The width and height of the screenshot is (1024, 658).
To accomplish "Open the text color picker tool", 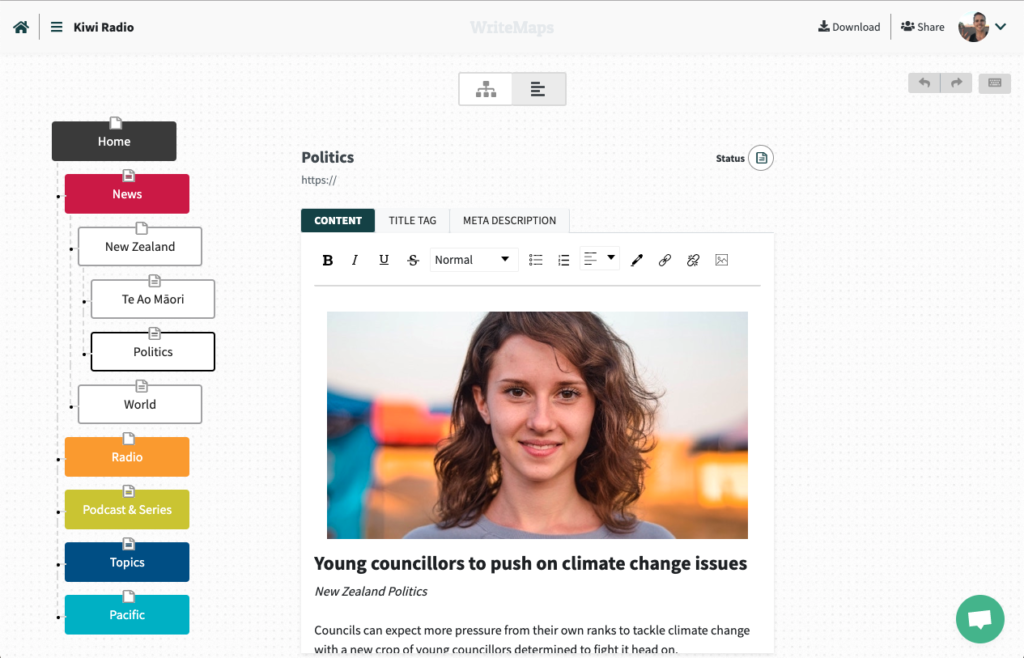I will click(636, 260).
